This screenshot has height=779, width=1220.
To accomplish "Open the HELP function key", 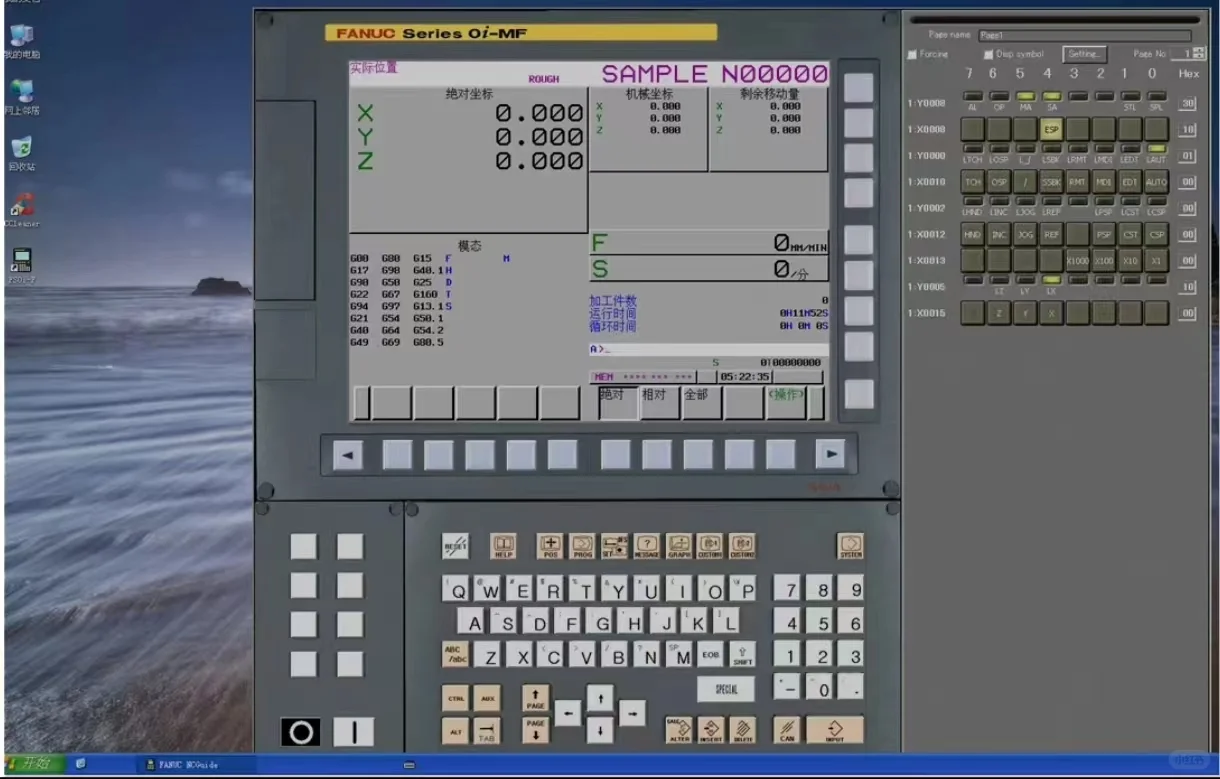I will [x=503, y=546].
